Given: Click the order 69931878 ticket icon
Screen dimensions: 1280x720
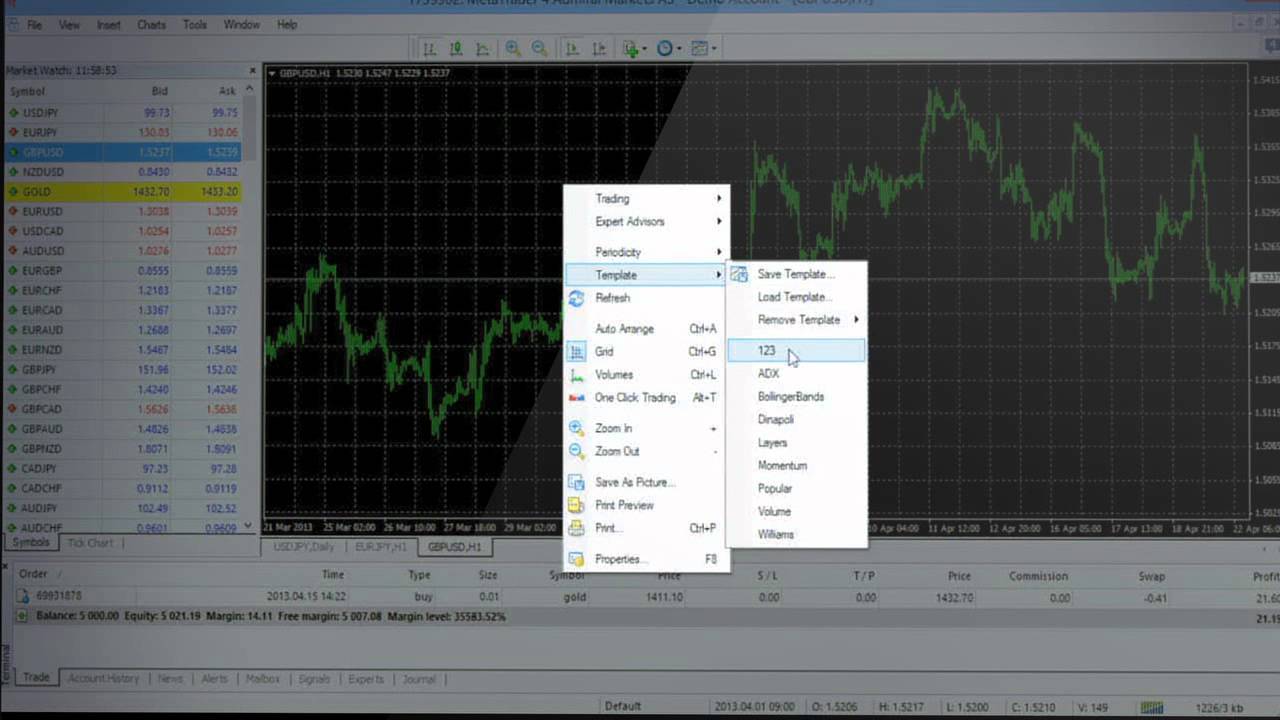Looking at the screenshot, I should (x=22, y=596).
